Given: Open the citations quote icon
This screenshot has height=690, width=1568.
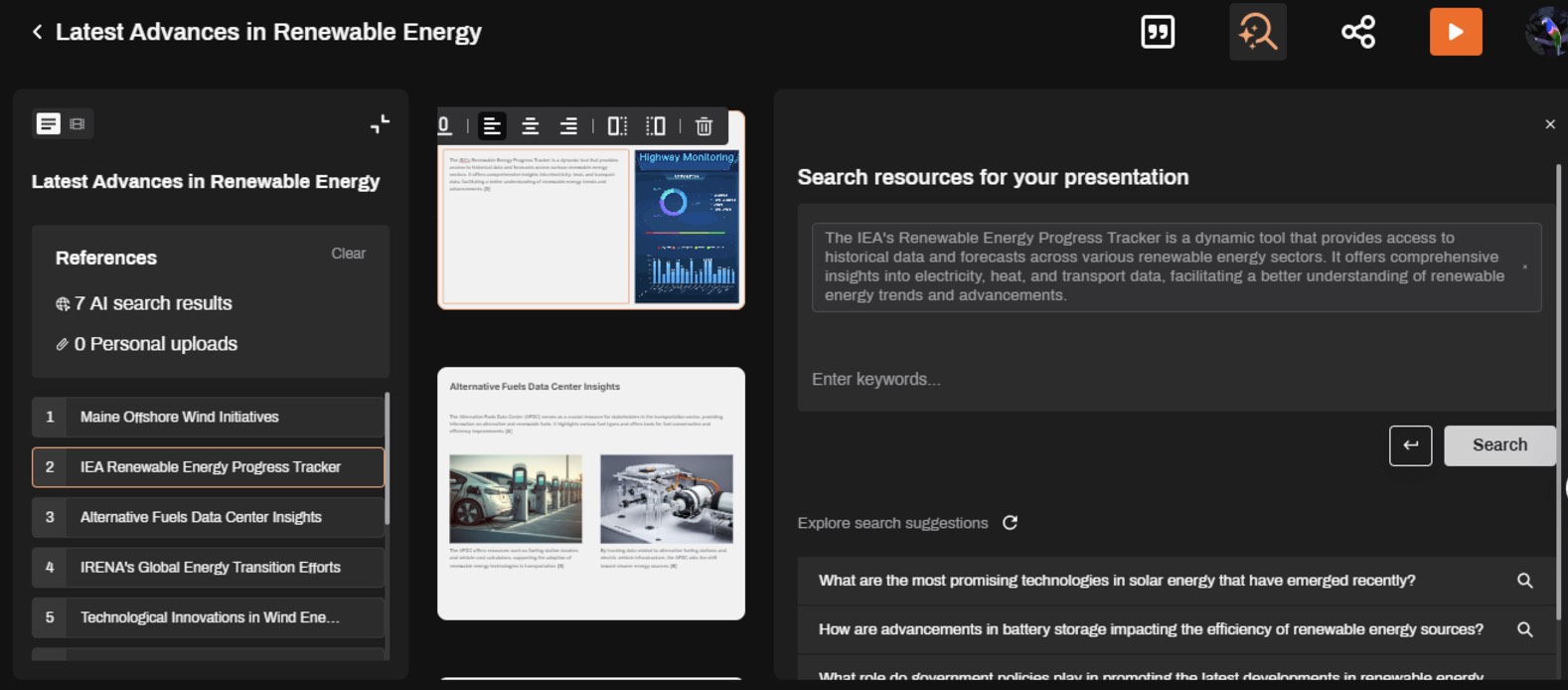Looking at the screenshot, I should [x=1158, y=32].
